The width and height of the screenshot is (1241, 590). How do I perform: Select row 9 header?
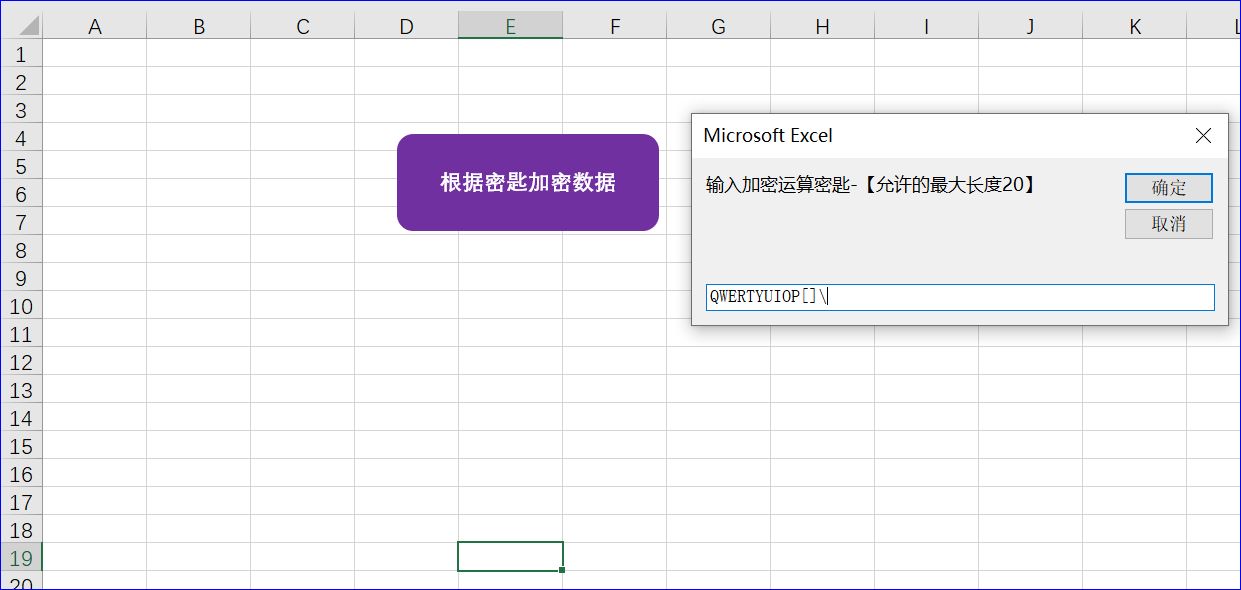(x=21, y=278)
